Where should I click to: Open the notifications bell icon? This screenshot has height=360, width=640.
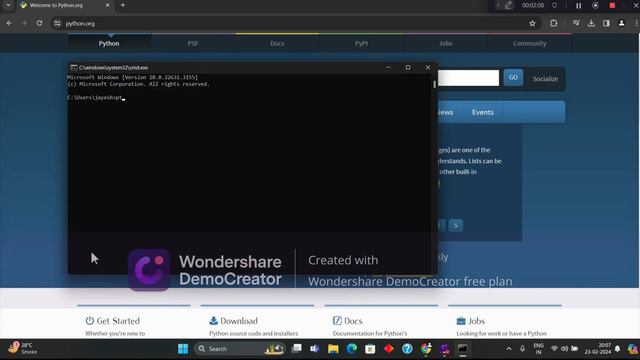click(618, 349)
